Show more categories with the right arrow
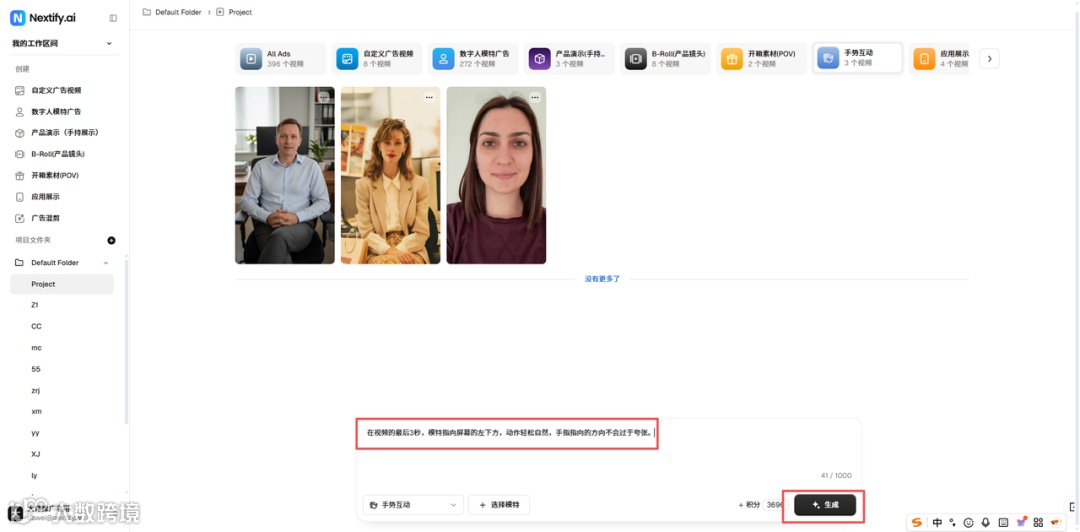This screenshot has height=532, width=1080. click(x=989, y=59)
